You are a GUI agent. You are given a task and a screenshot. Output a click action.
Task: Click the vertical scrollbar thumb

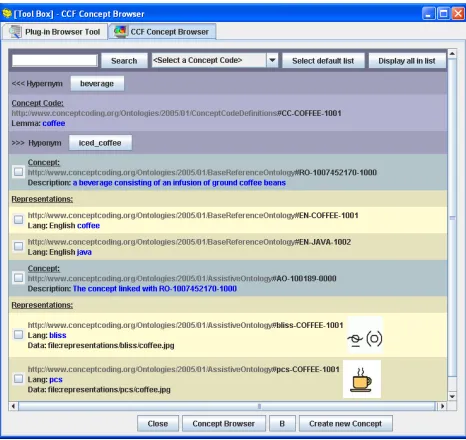(452, 218)
